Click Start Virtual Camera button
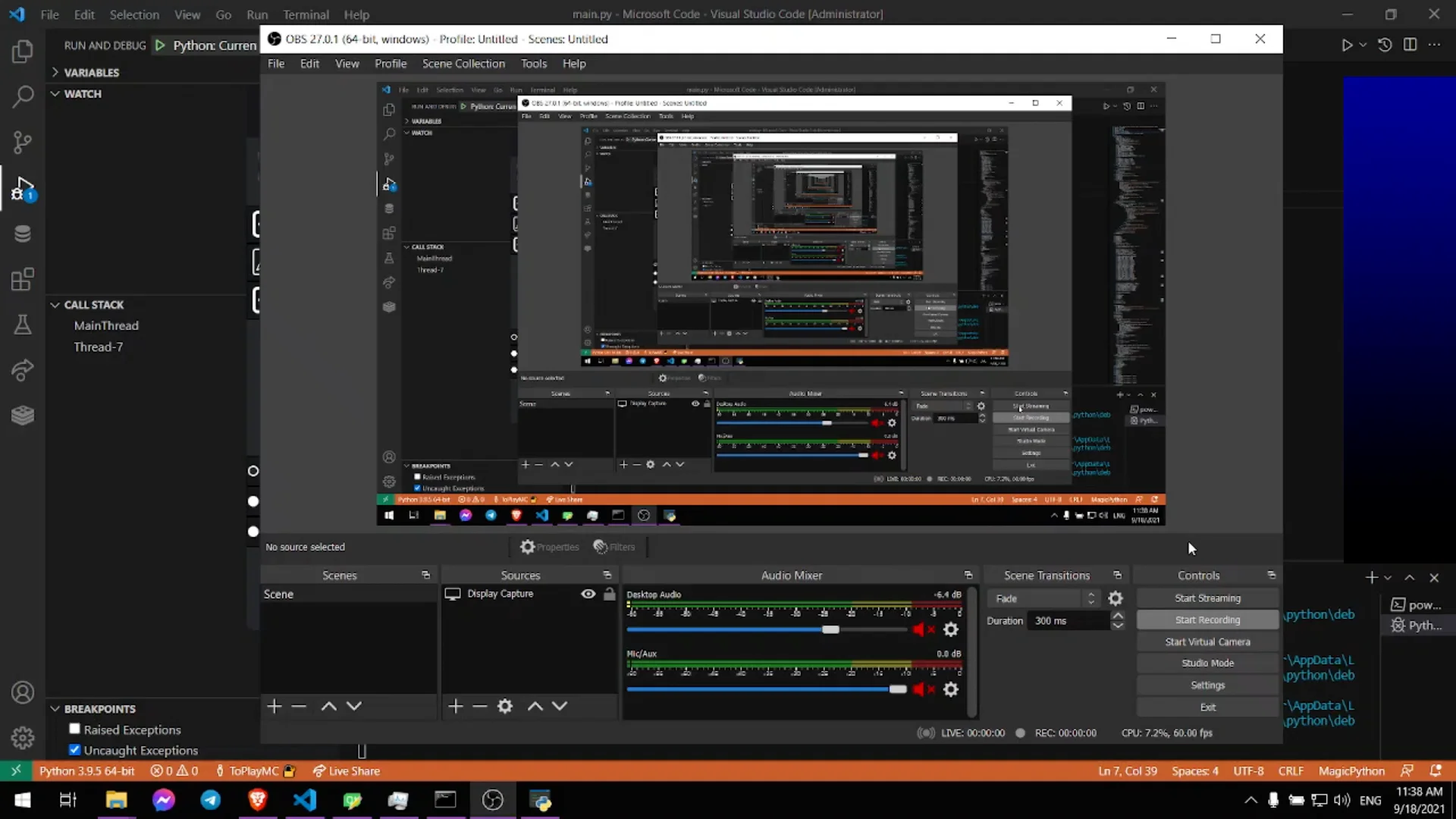The image size is (1456, 819). click(1207, 642)
